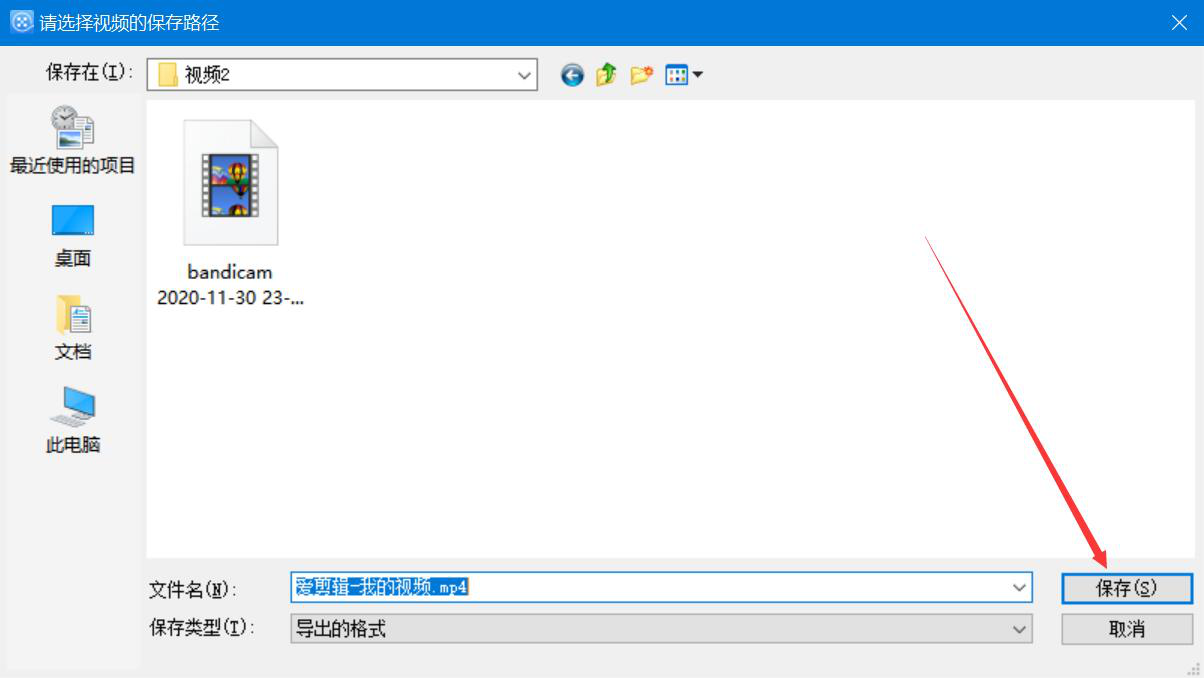
Task: Click the Cancel (取消) button
Action: [1127, 629]
